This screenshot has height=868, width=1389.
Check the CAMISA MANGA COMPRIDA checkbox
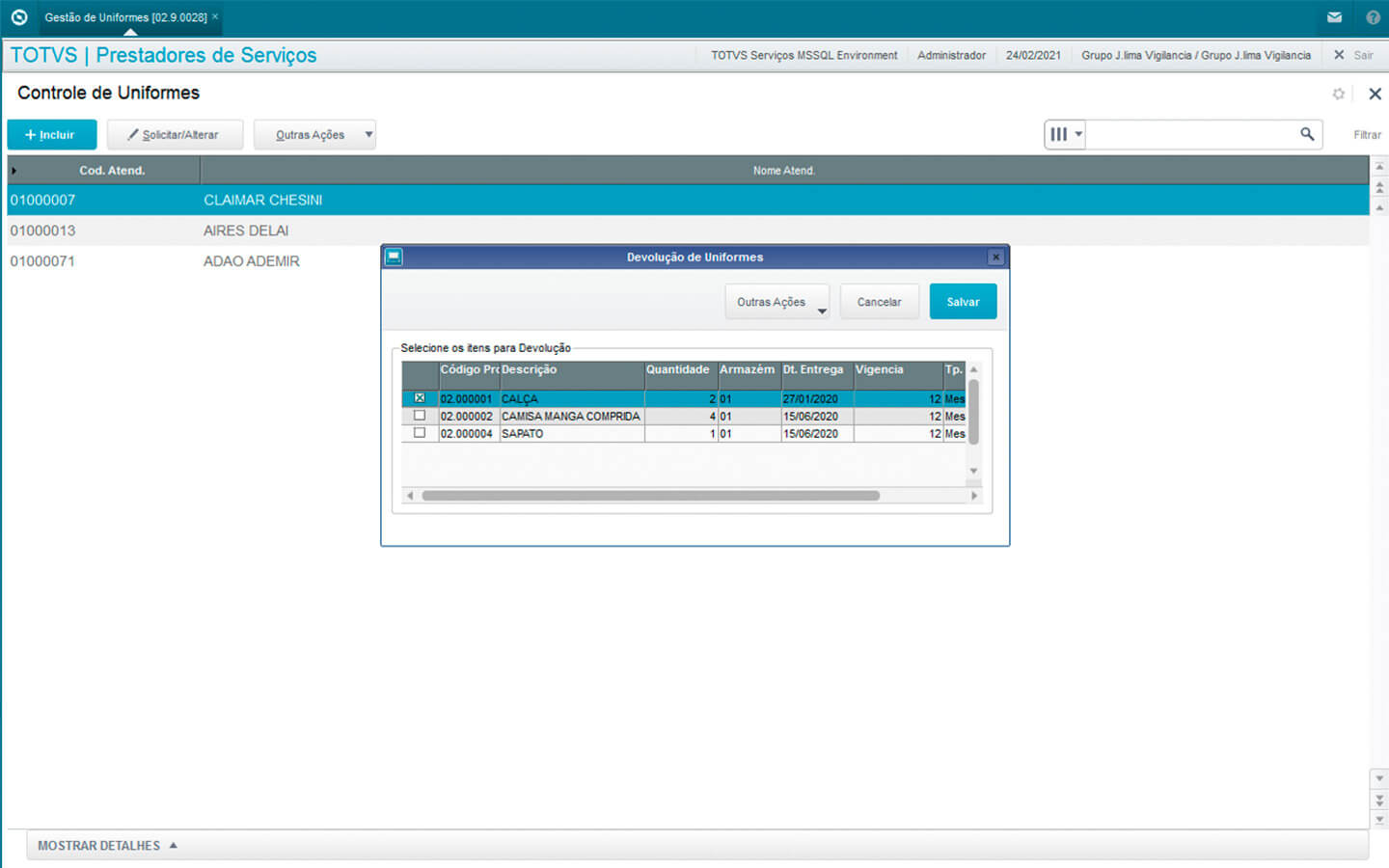coord(420,416)
